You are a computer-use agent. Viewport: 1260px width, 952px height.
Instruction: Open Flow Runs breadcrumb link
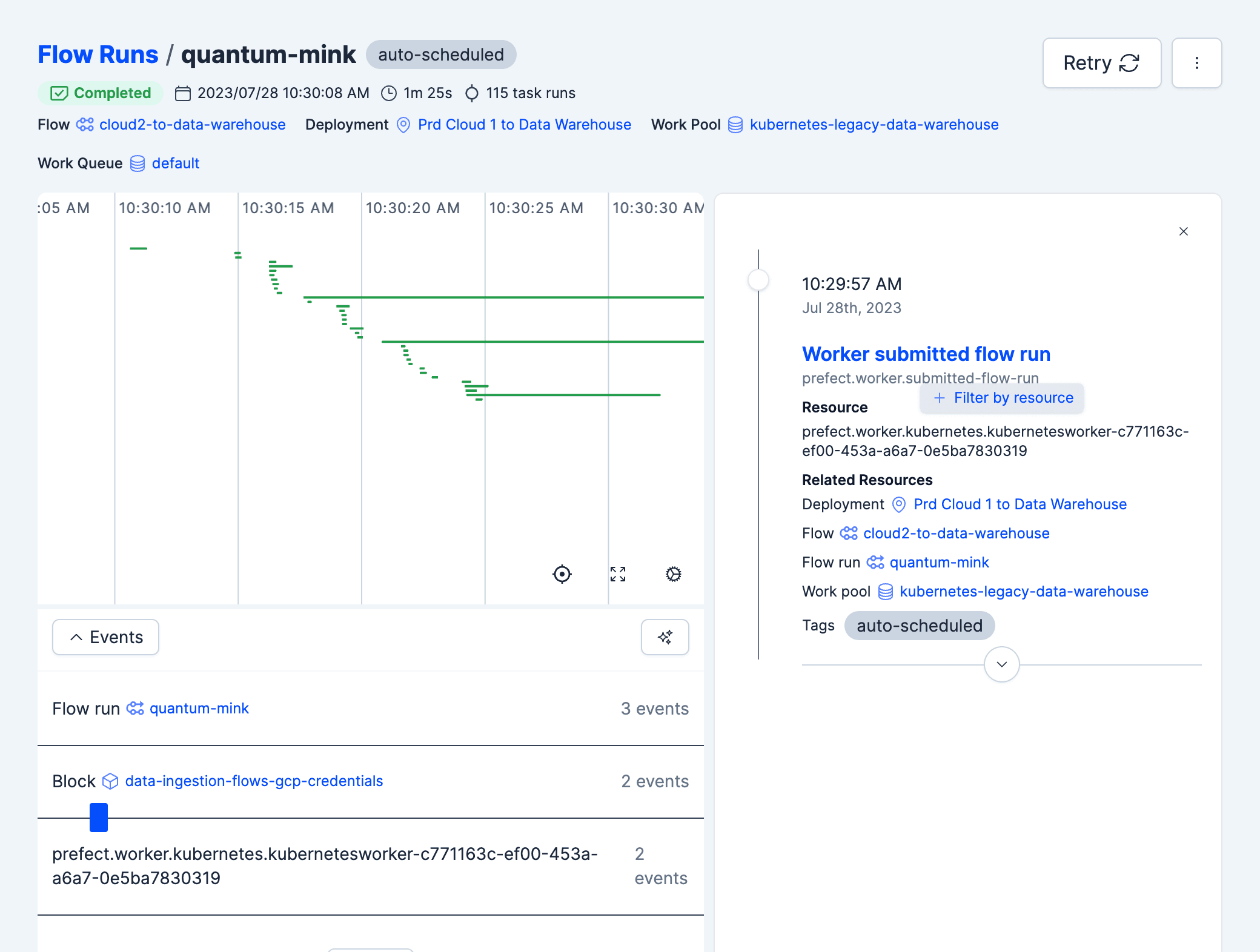[98, 55]
